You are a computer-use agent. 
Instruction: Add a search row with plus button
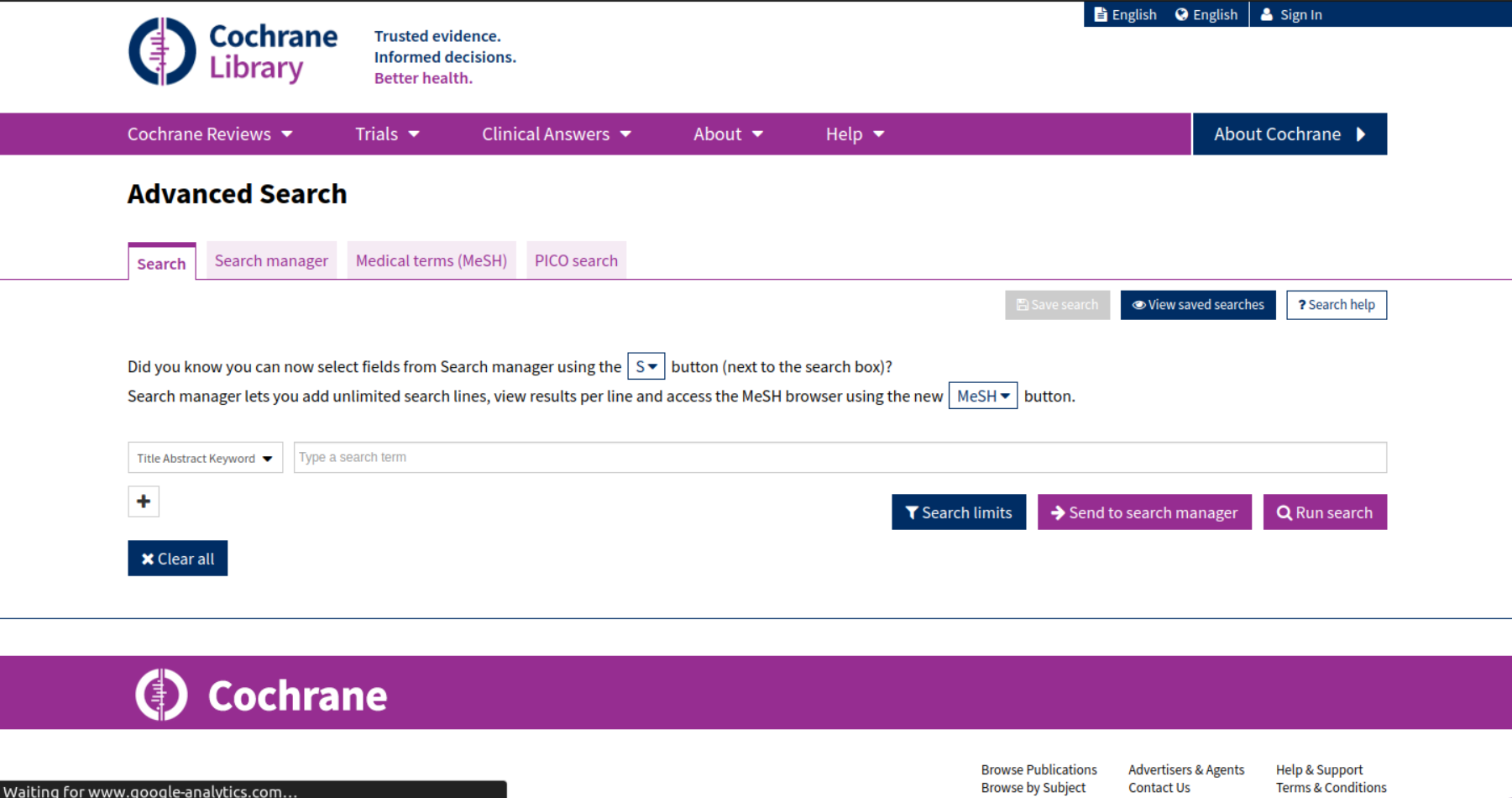[144, 501]
